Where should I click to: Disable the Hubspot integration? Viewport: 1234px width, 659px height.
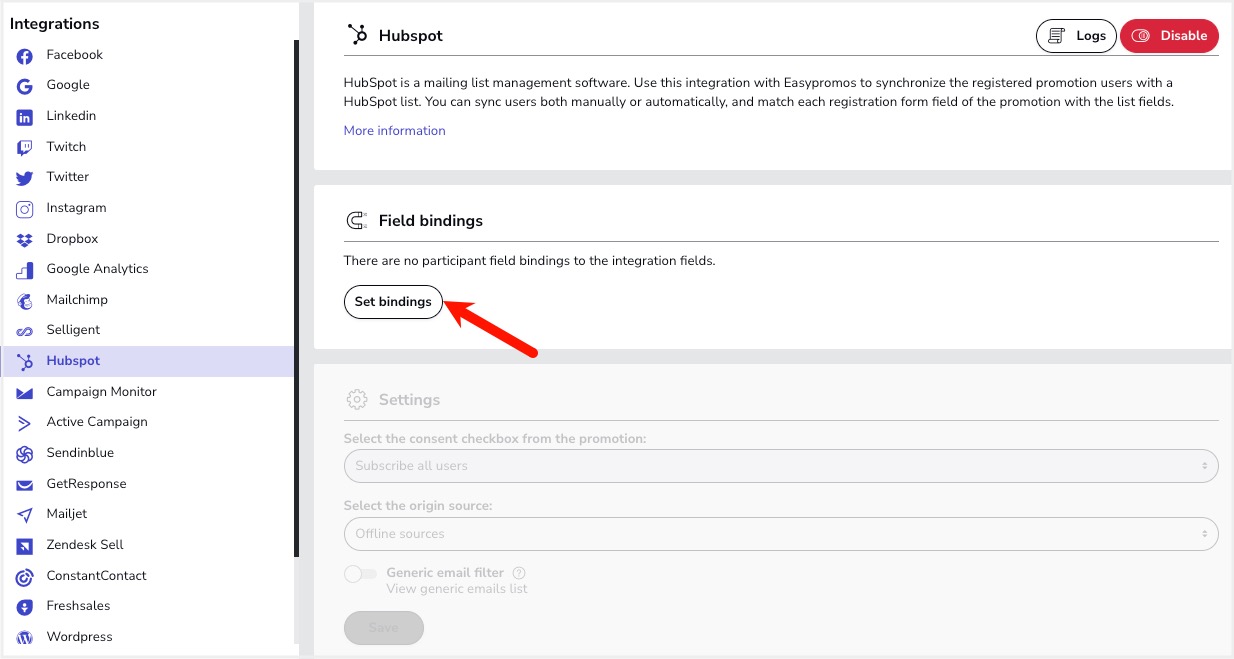1169,36
